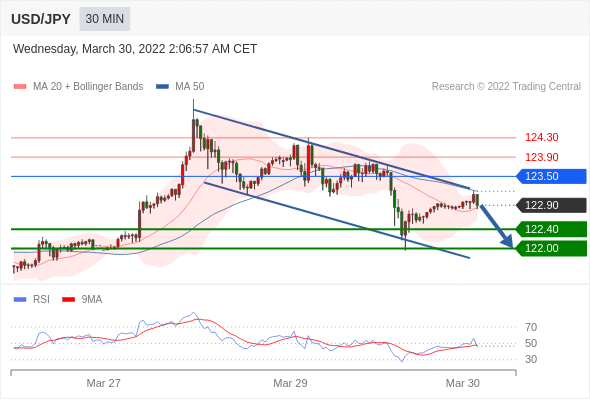This screenshot has height=400, width=590.
Task: Click the blue 123.50 pivot price tag
Action: click(551, 176)
